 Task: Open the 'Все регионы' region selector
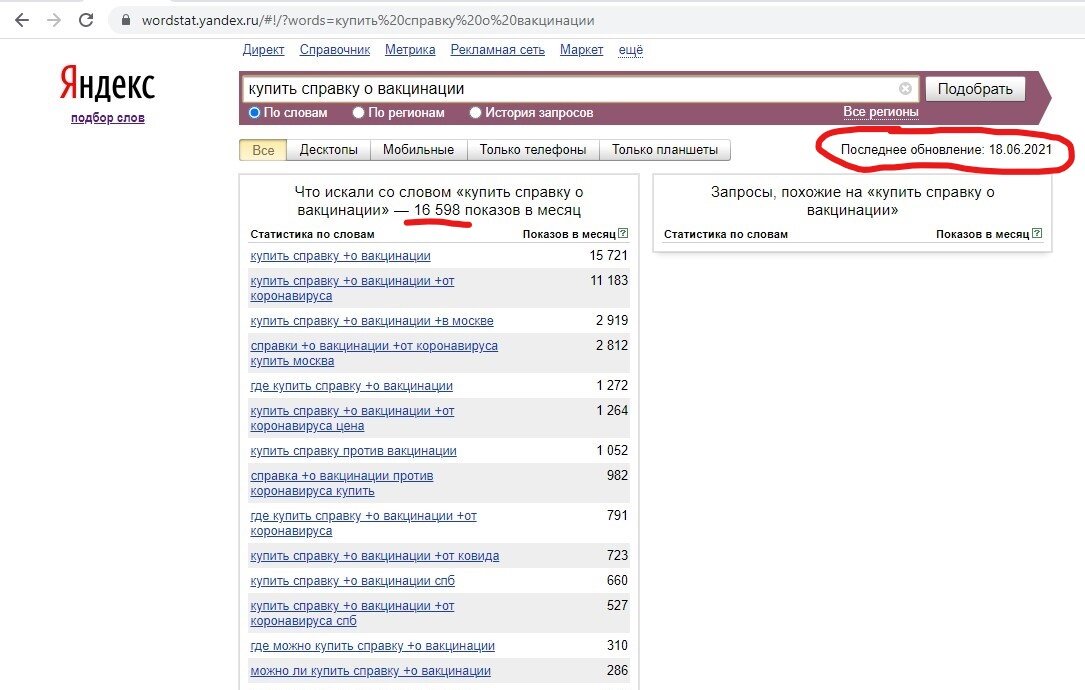(880, 111)
